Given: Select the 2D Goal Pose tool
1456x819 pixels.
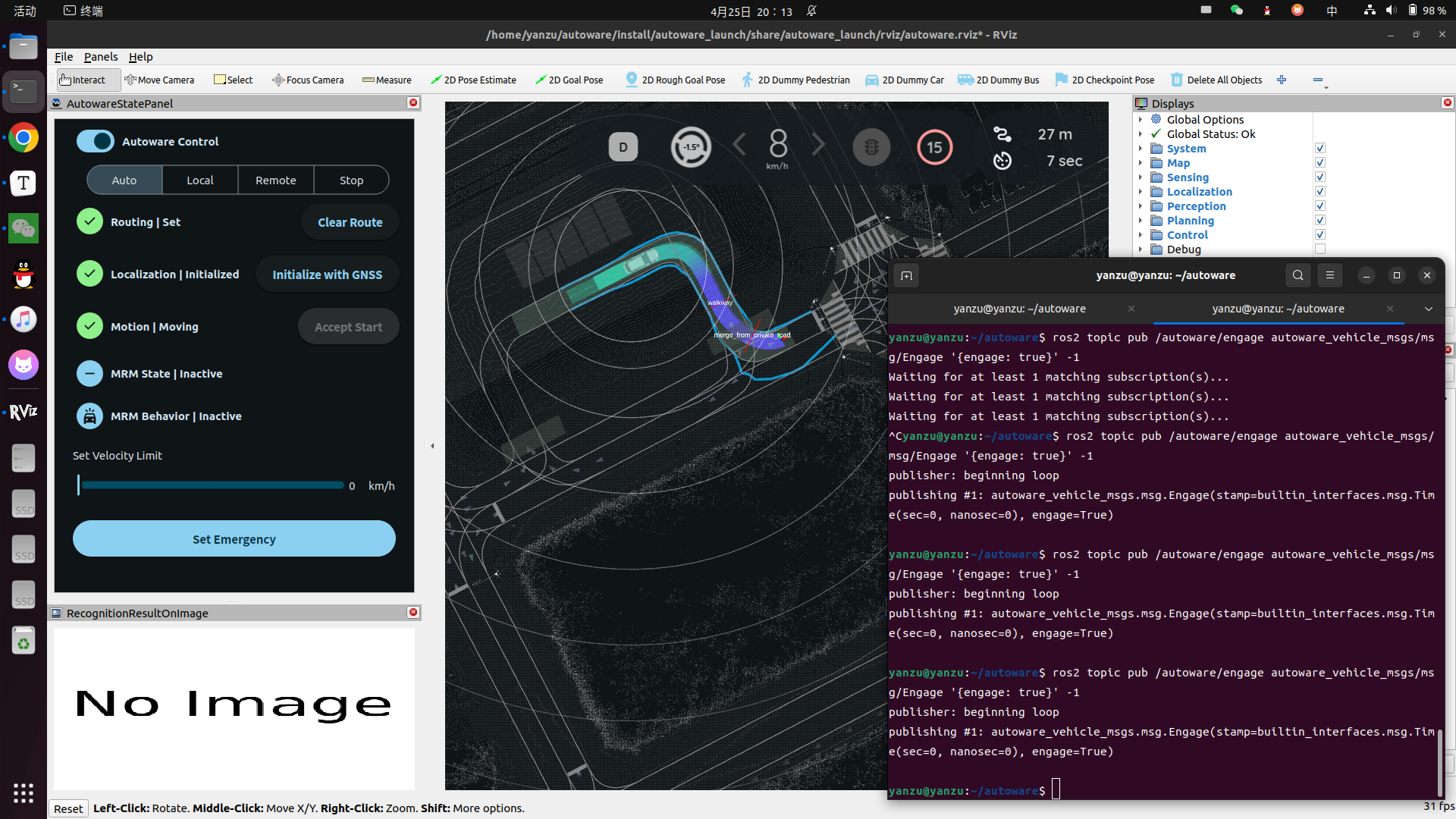Looking at the screenshot, I should click(x=569, y=80).
